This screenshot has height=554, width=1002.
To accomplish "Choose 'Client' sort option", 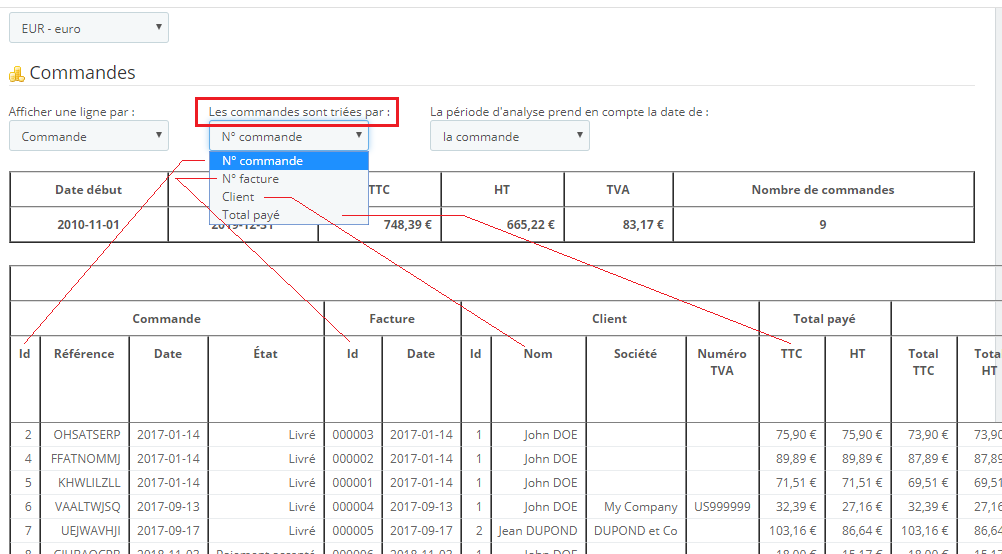I will click(289, 197).
